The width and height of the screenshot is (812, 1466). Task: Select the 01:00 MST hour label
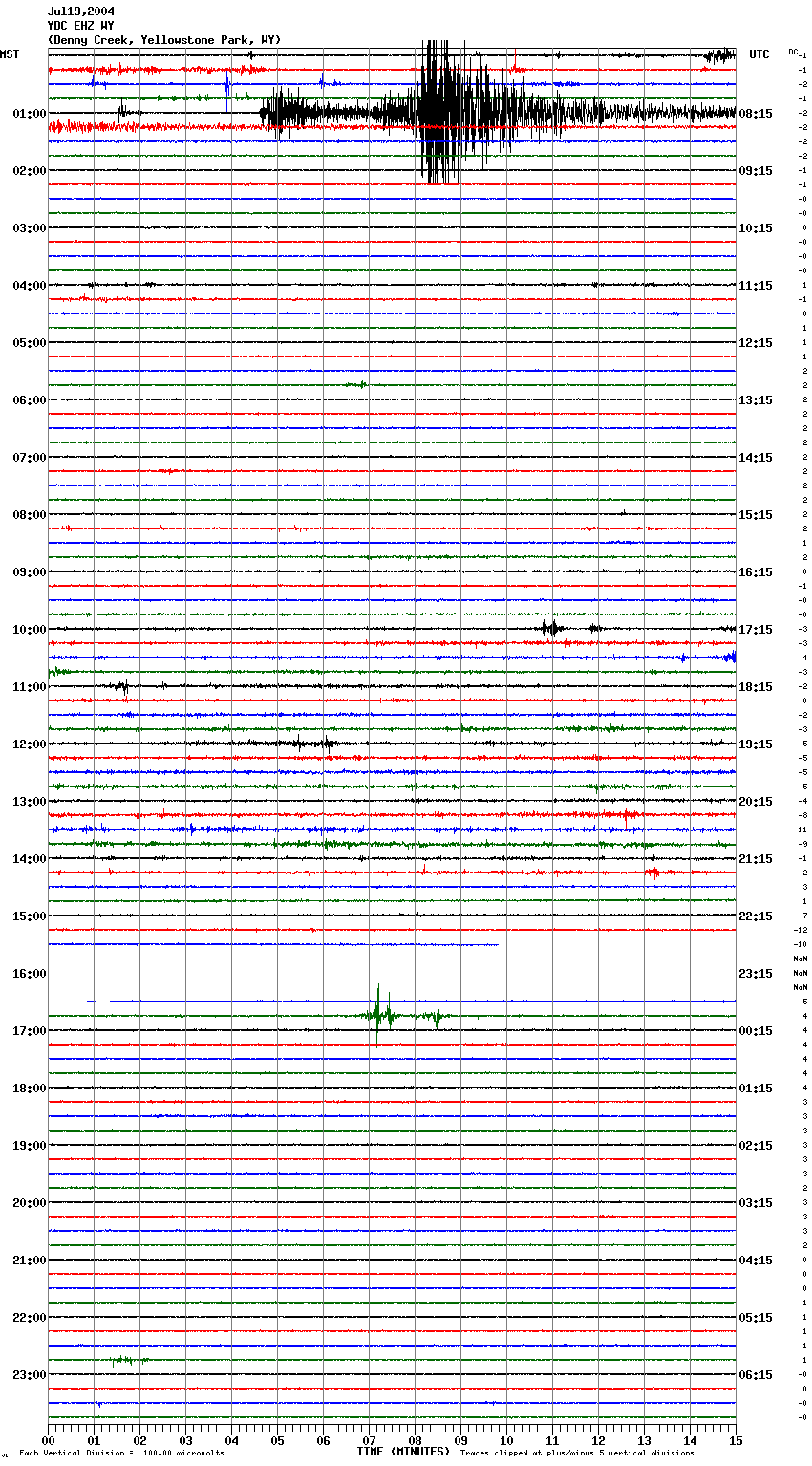pos(30,114)
